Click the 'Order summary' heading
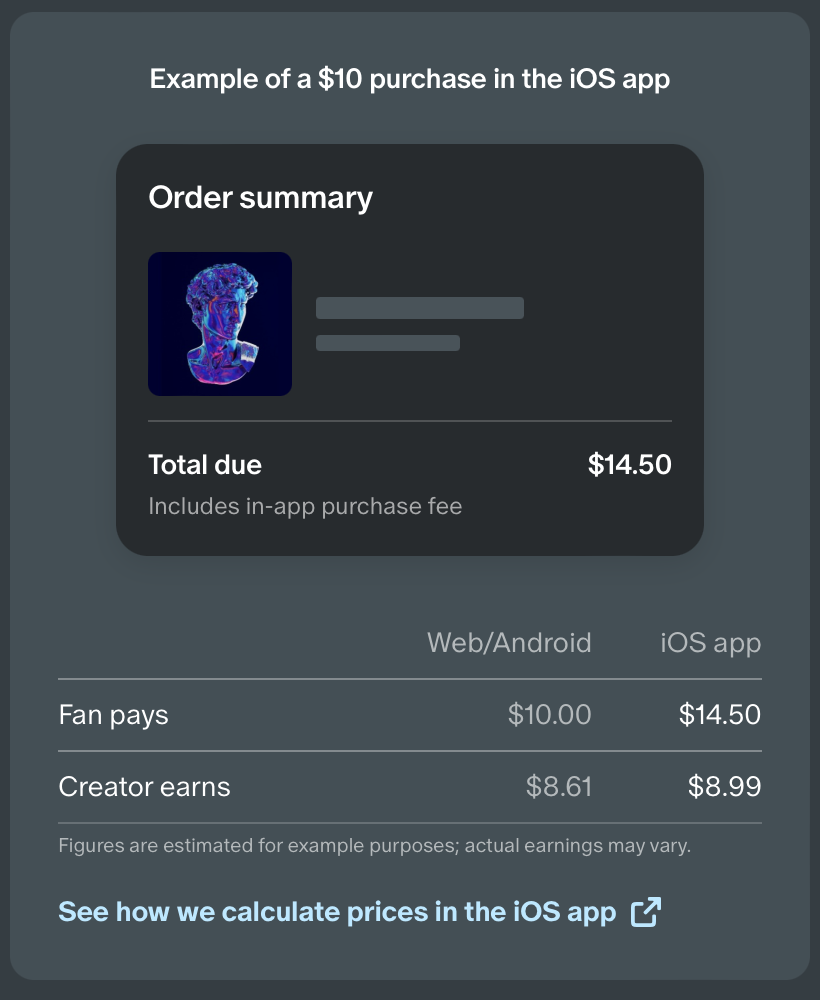 [260, 198]
